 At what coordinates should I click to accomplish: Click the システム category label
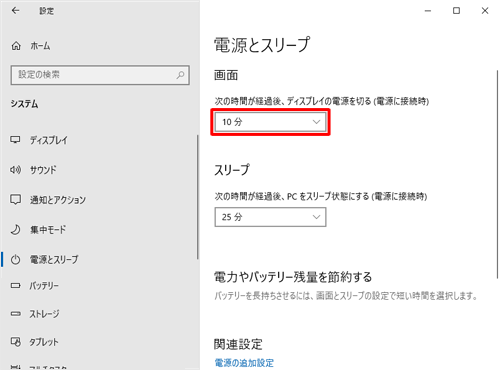(x=24, y=104)
